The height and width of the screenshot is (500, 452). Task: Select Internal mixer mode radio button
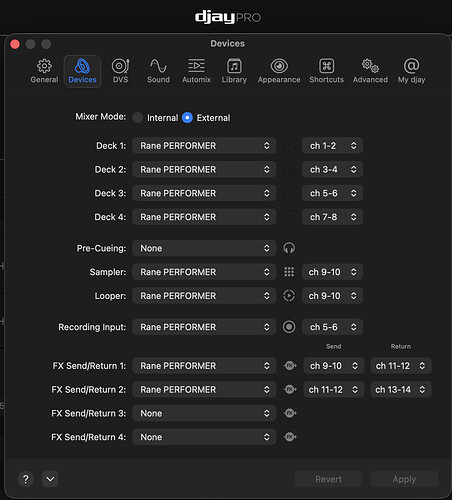[x=138, y=118]
